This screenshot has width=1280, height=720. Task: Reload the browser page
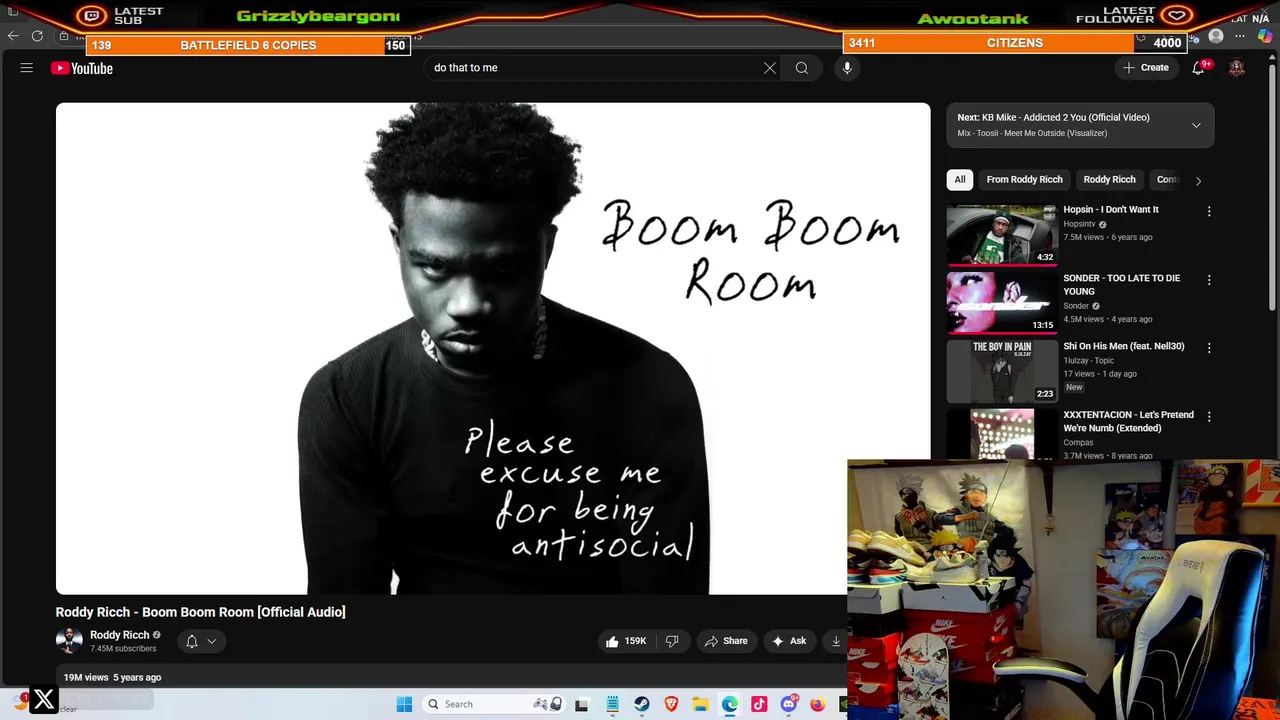[37, 36]
